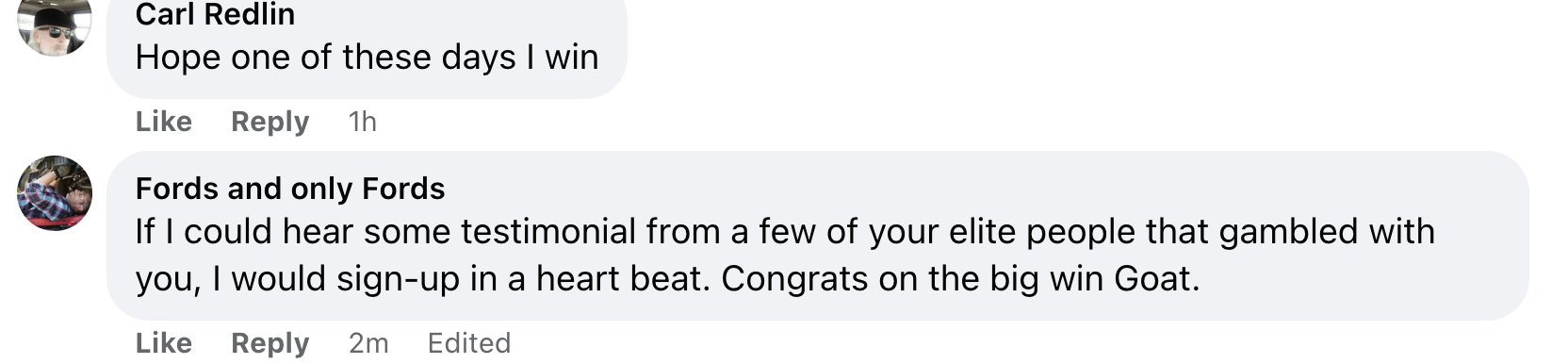Screen dimensions: 1568x364
Task: Open the 1h timestamp on Carl's comment
Action: [363, 122]
